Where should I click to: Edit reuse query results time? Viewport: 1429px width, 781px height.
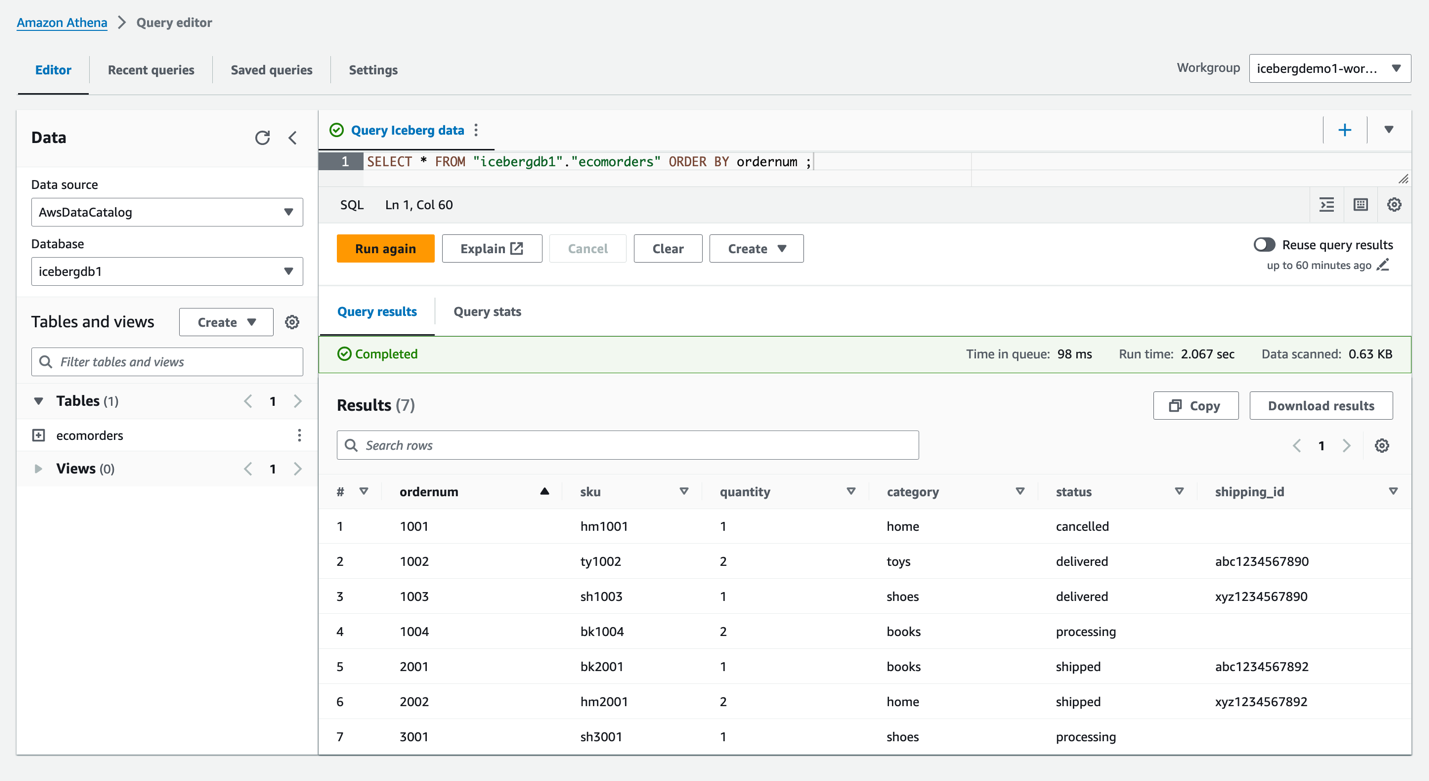(1383, 265)
